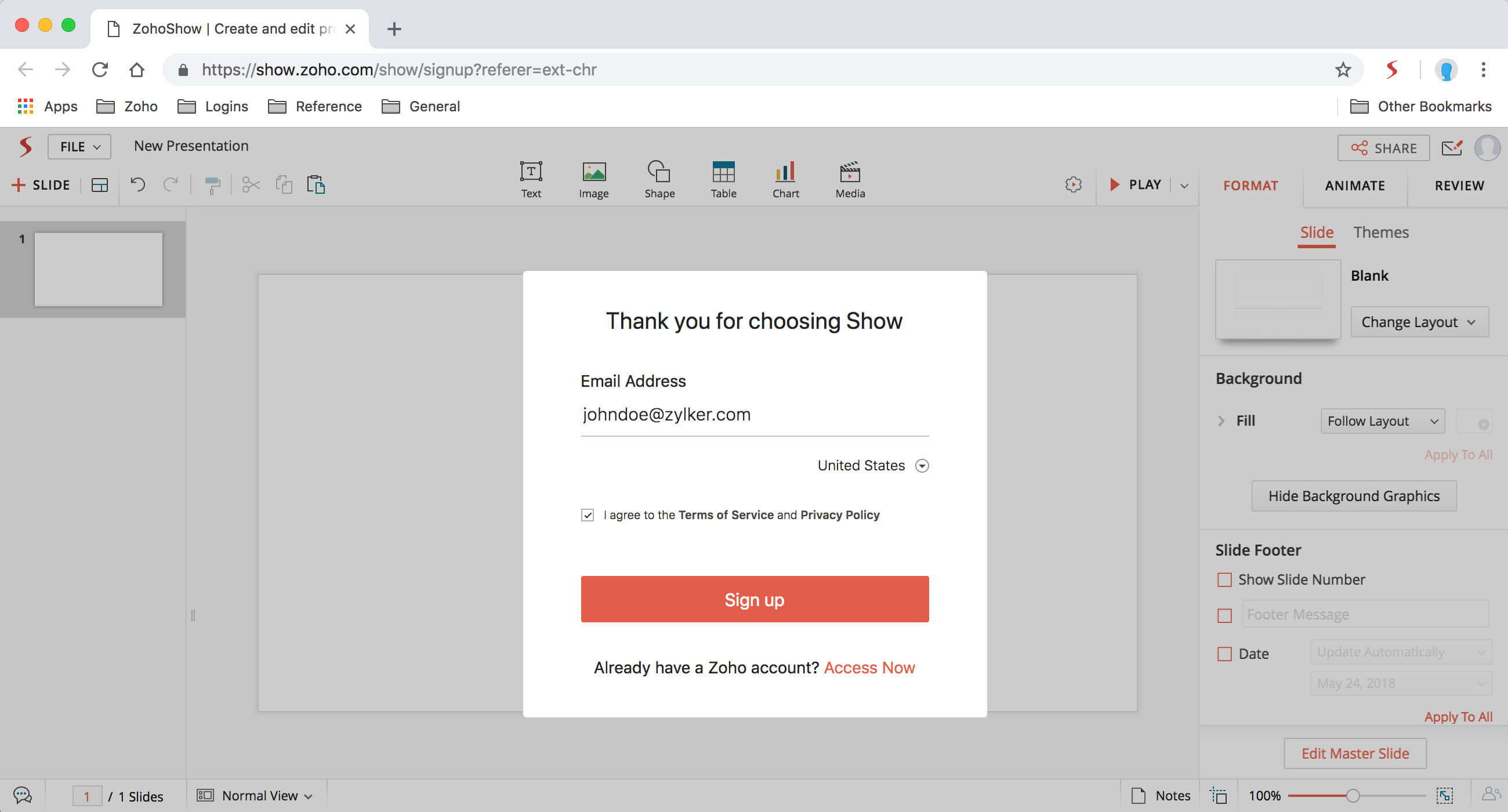Expand the Fill background dropdown
Image resolution: width=1508 pixels, height=812 pixels.
tap(1383, 421)
